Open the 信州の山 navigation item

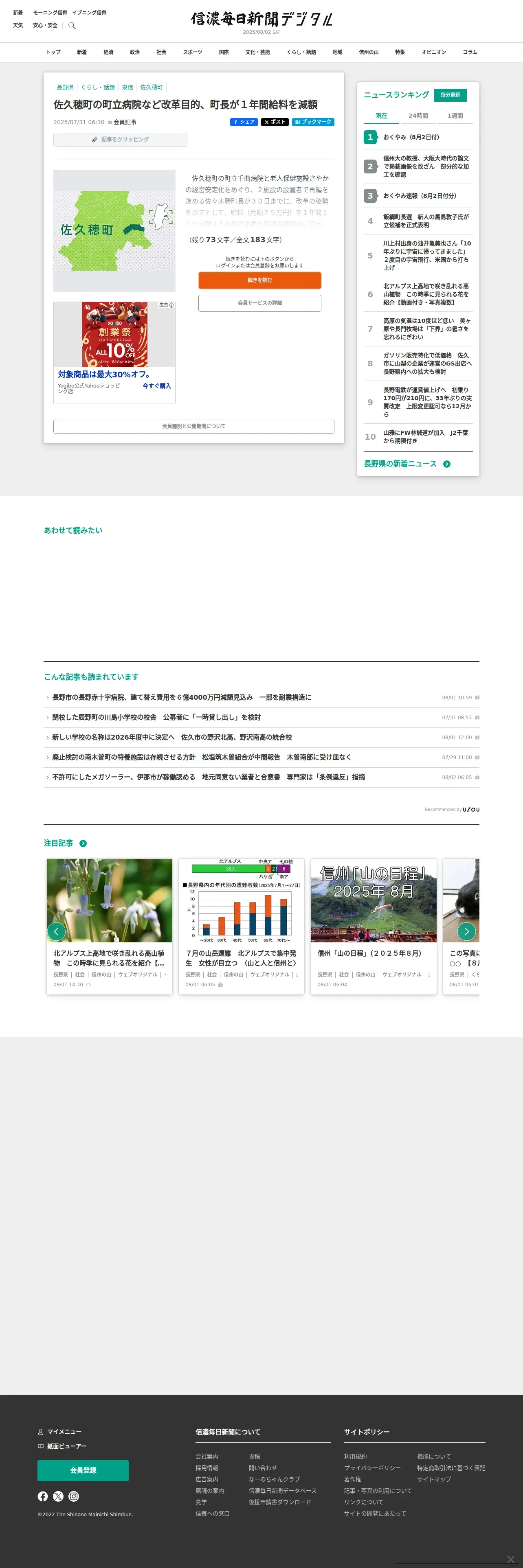368,53
